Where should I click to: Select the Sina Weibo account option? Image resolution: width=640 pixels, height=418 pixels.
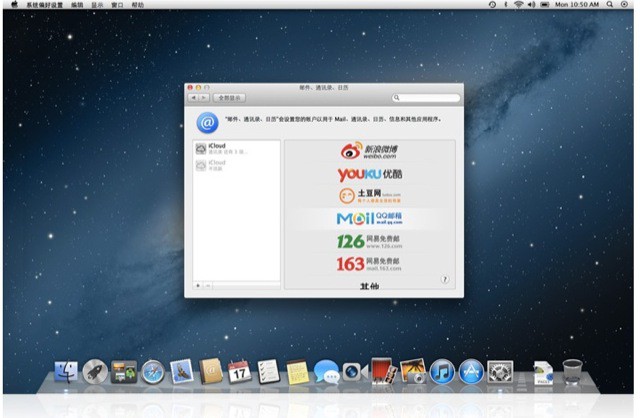(x=369, y=151)
